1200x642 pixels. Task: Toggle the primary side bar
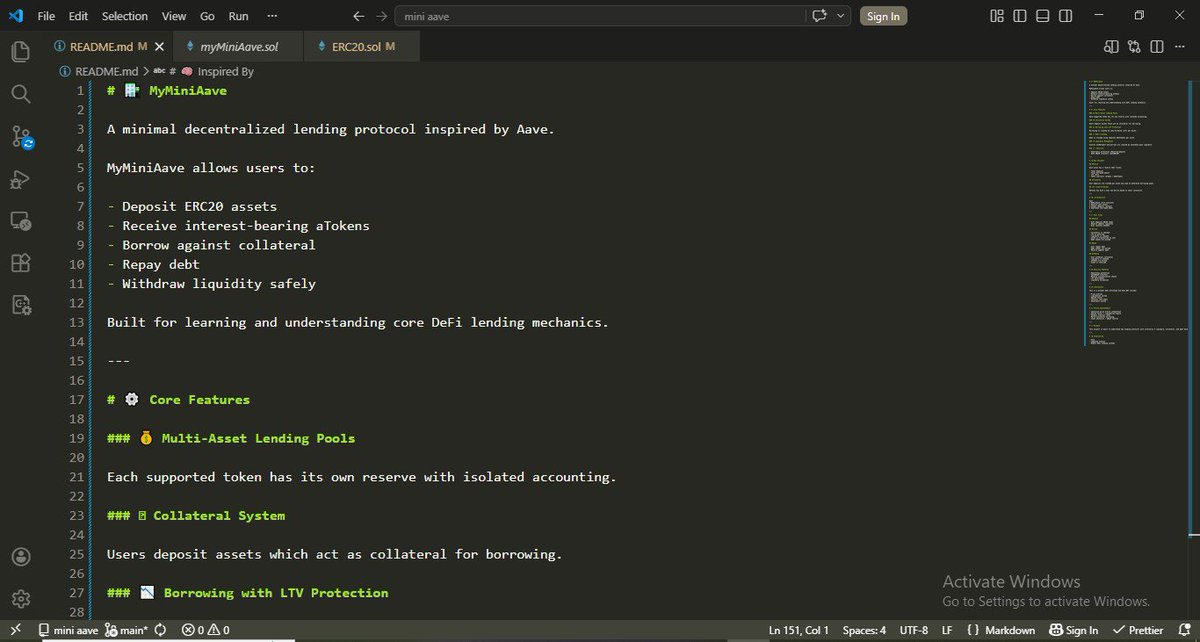click(1019, 16)
